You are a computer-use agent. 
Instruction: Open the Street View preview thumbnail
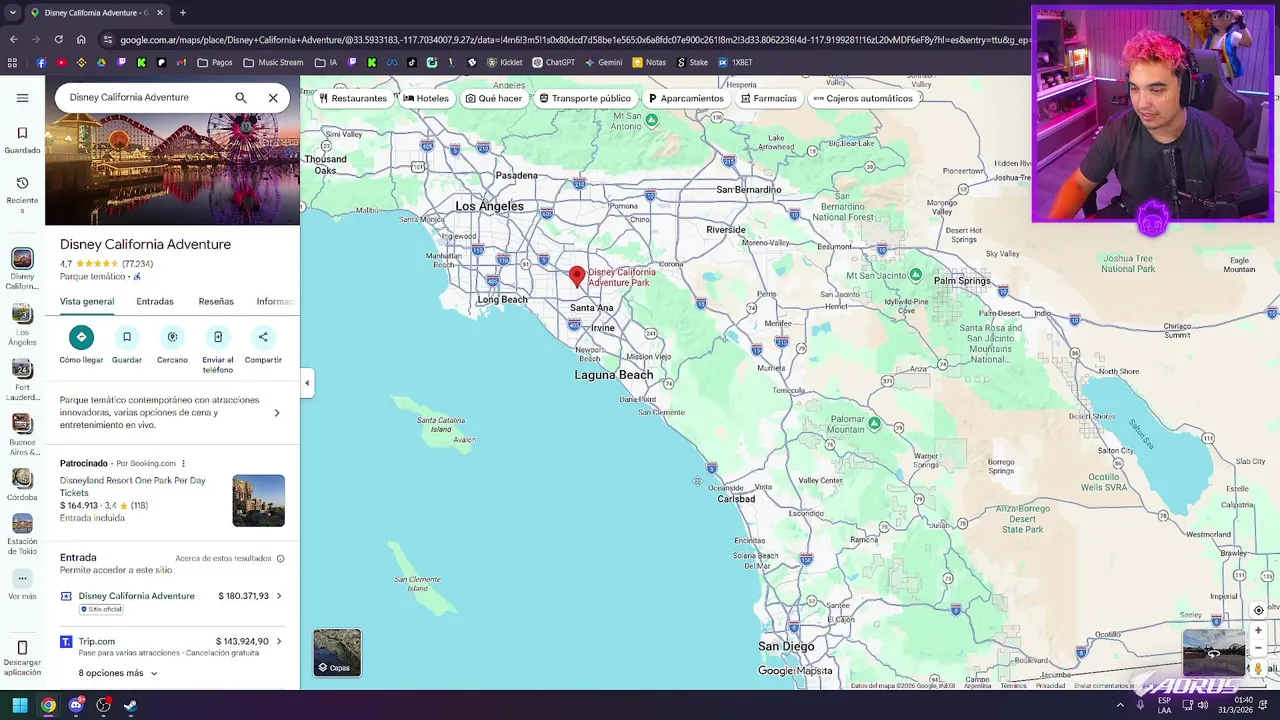[x=1214, y=653]
